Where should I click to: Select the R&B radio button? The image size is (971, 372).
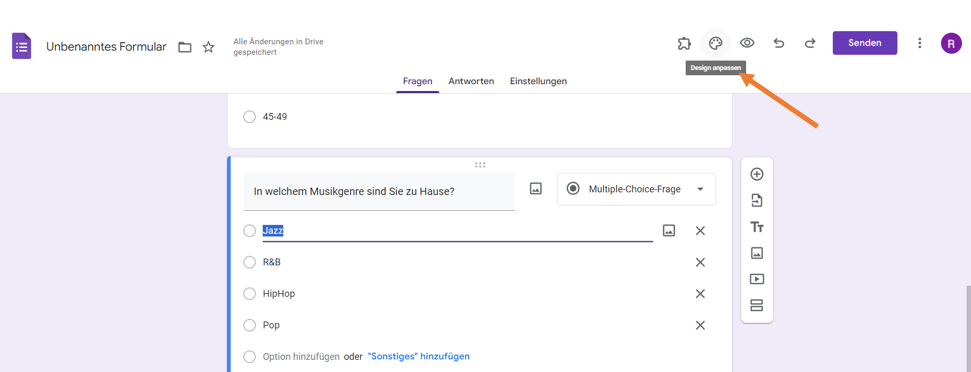click(250, 262)
